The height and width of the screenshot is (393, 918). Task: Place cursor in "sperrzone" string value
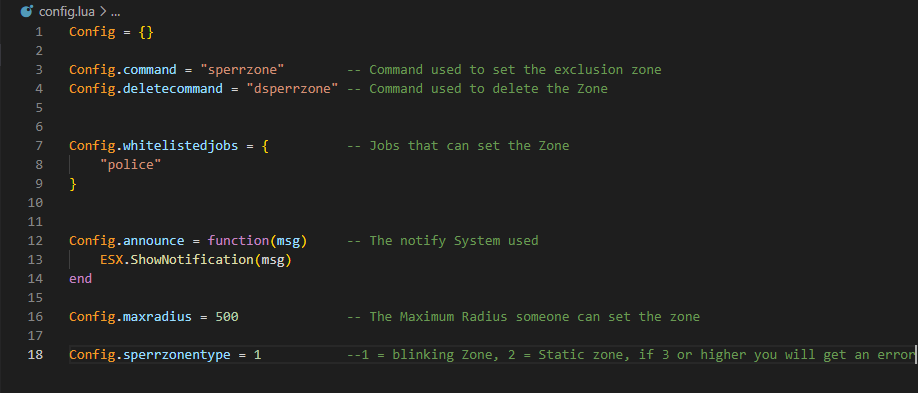[242, 70]
